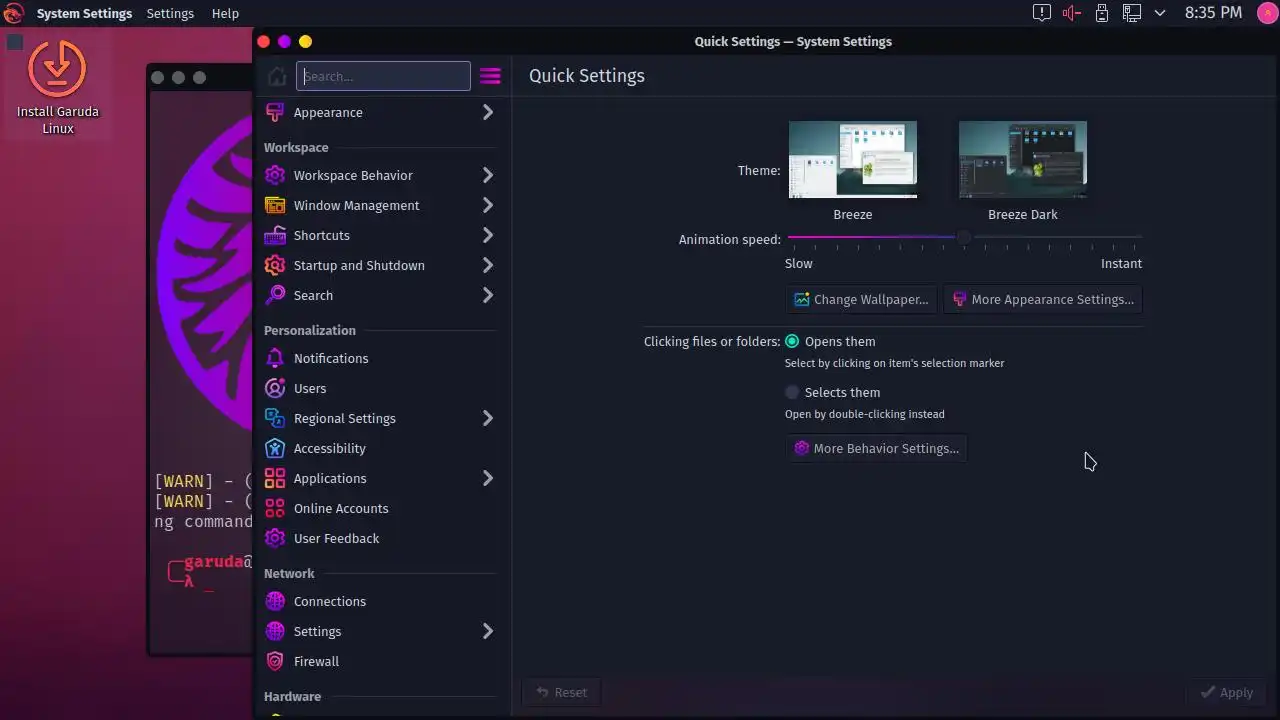Open Accessibility entry

coord(380,448)
